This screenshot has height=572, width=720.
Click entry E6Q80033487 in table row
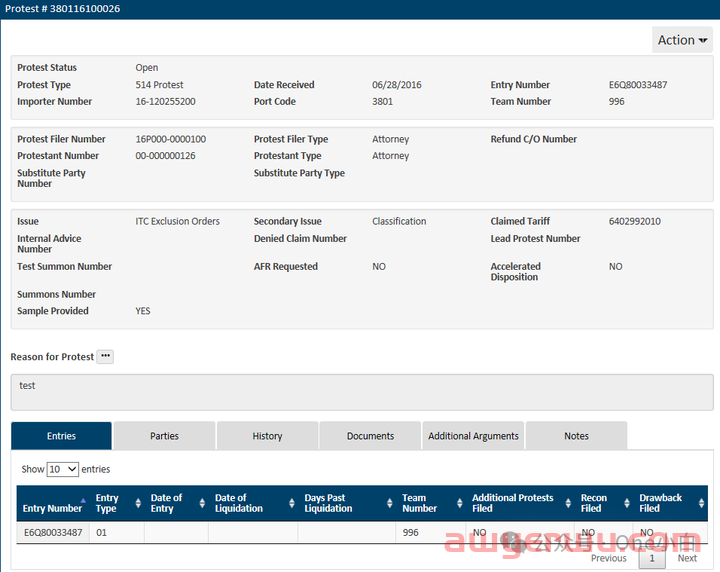click(x=53, y=533)
